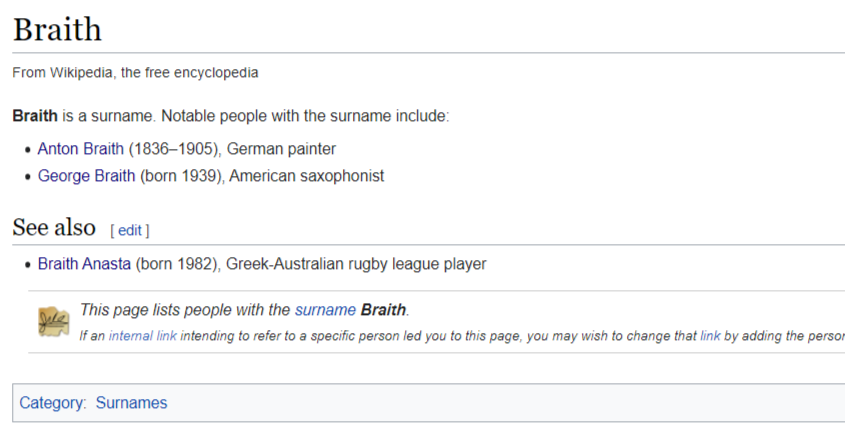Image resolution: width=845 pixels, height=430 pixels.
Task: Follow the 'internal link' help link
Action: pos(143,336)
